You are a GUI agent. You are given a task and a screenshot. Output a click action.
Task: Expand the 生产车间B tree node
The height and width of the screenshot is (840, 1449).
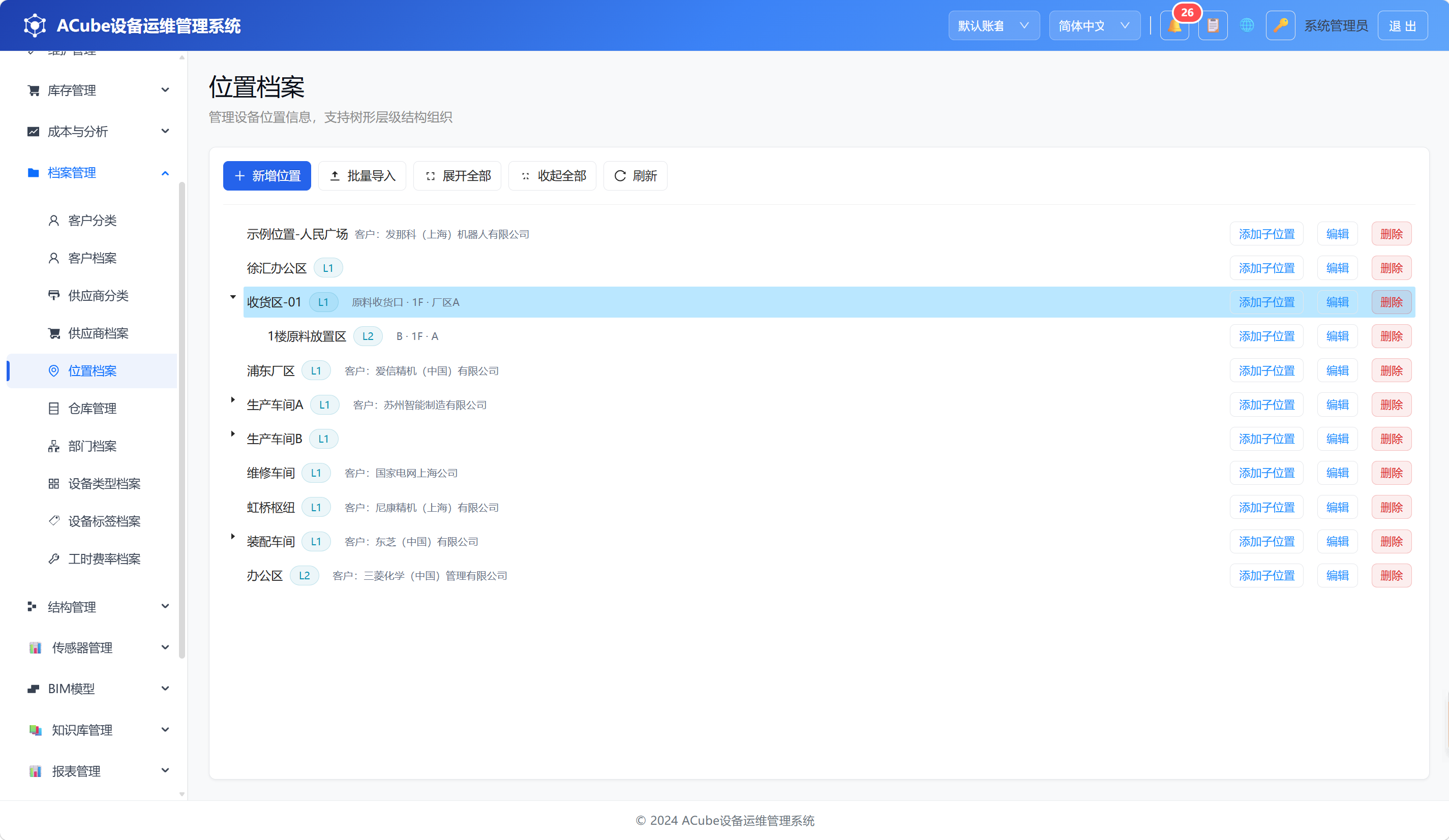[x=233, y=434]
